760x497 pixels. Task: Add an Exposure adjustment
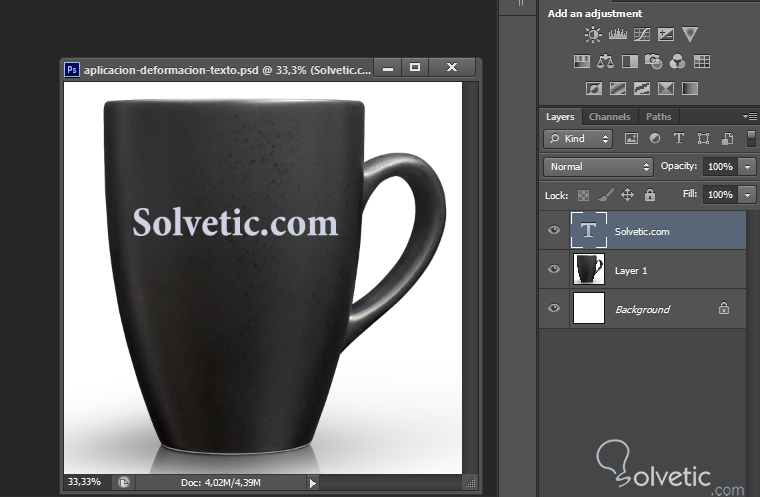coord(665,34)
